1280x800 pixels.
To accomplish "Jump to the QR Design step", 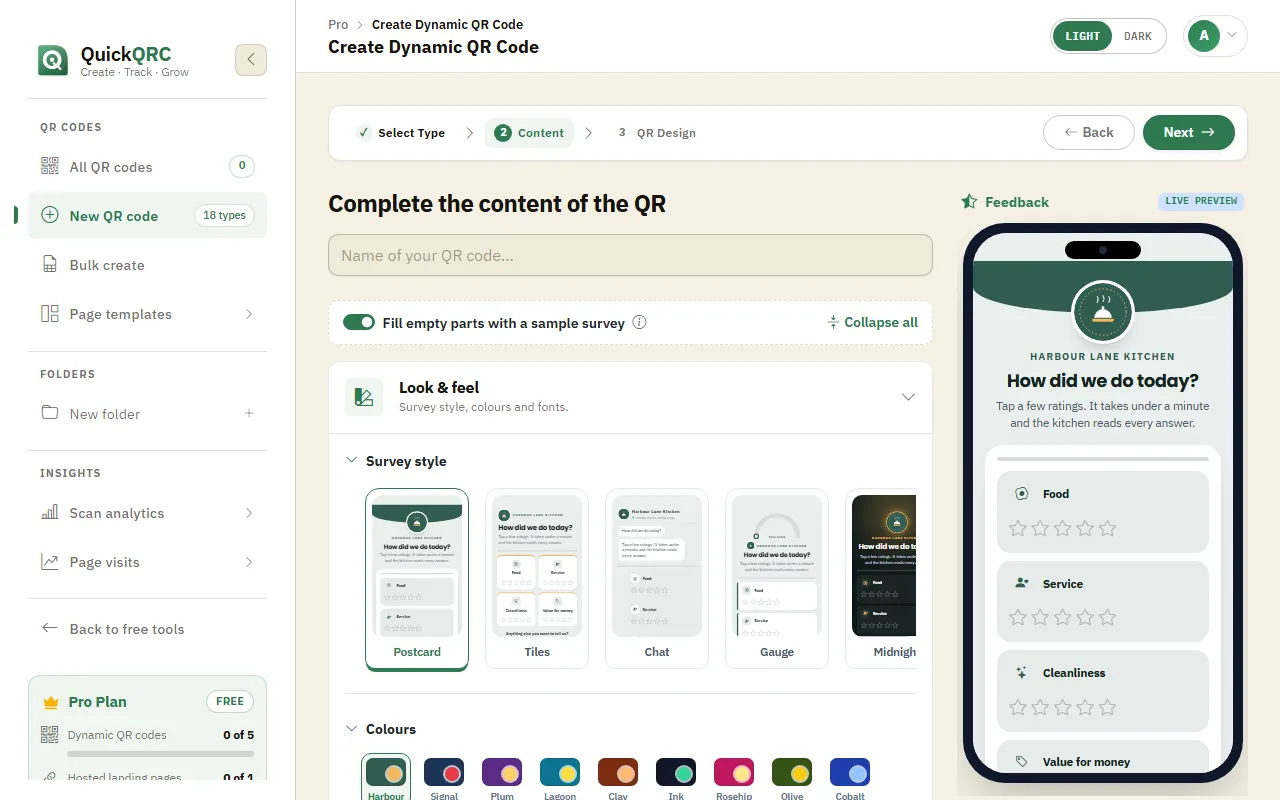I will (656, 133).
